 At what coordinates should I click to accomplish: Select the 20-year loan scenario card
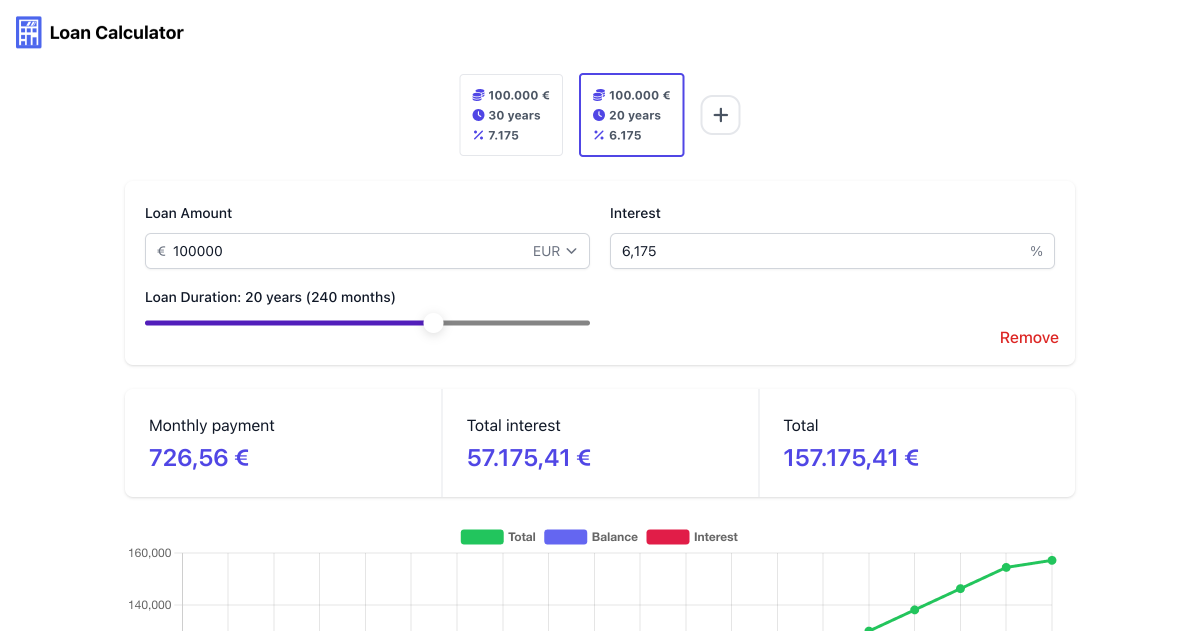(631, 115)
